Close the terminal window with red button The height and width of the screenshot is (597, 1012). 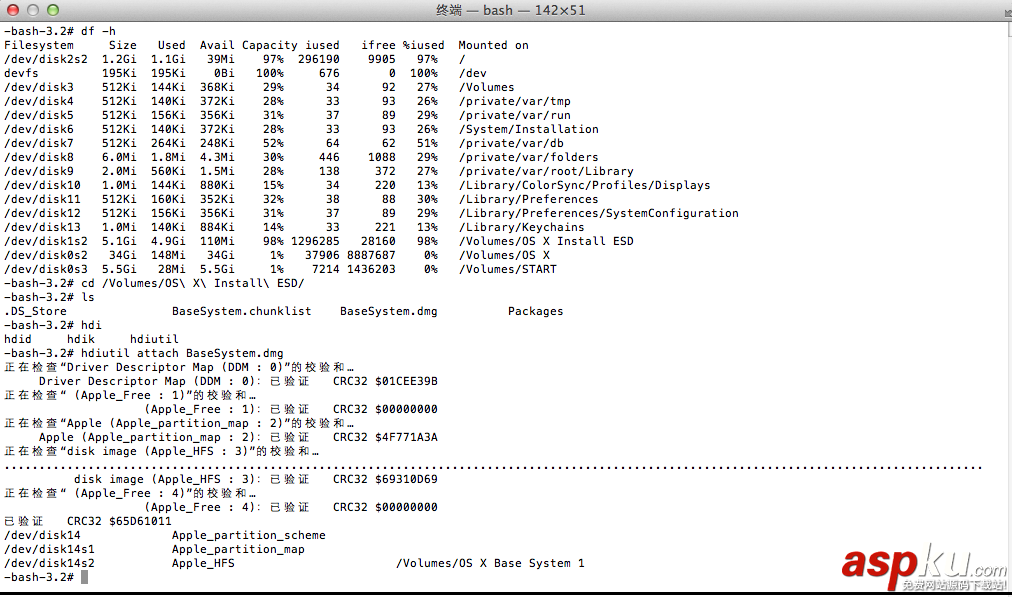[13, 10]
